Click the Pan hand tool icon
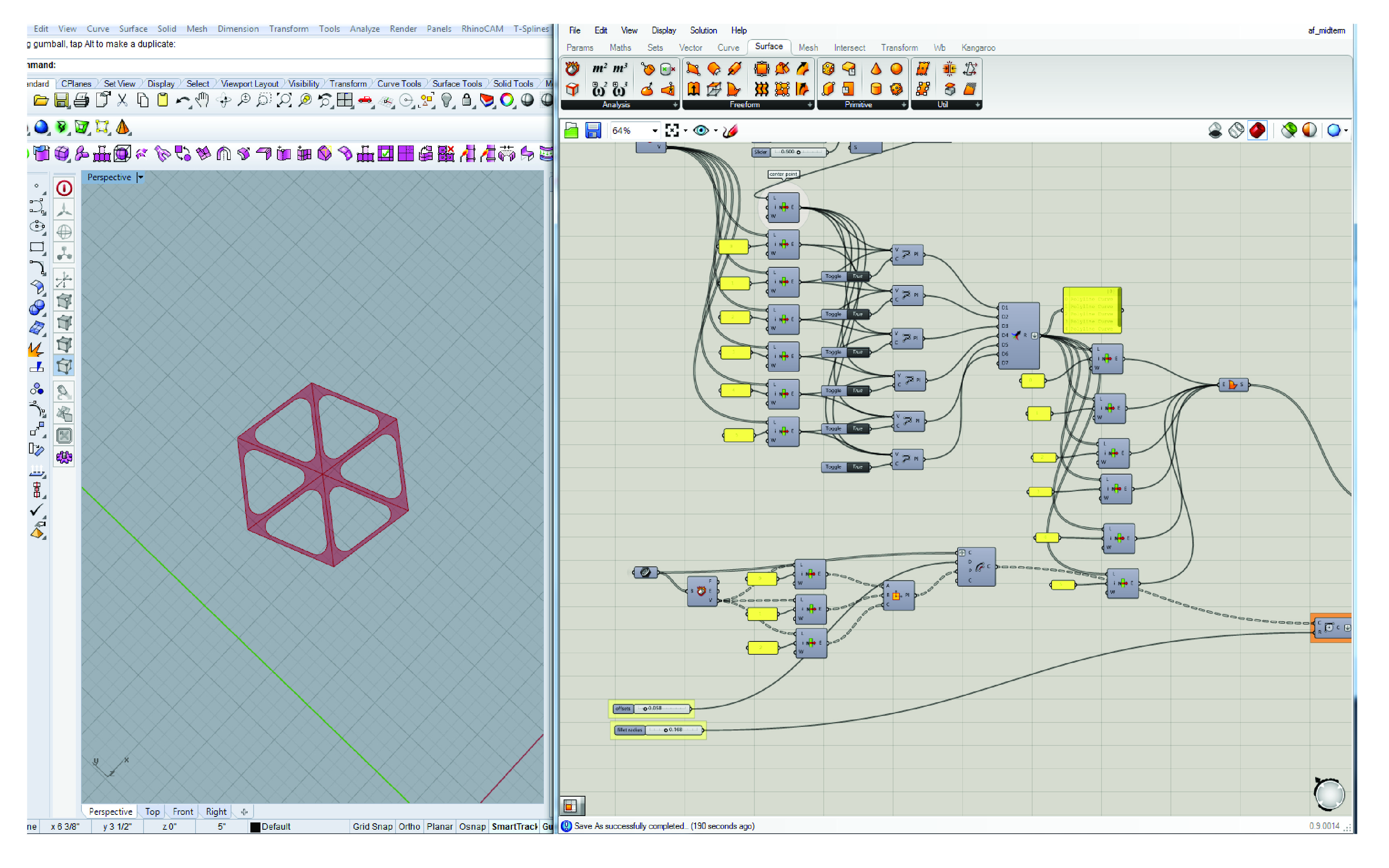 [x=202, y=100]
